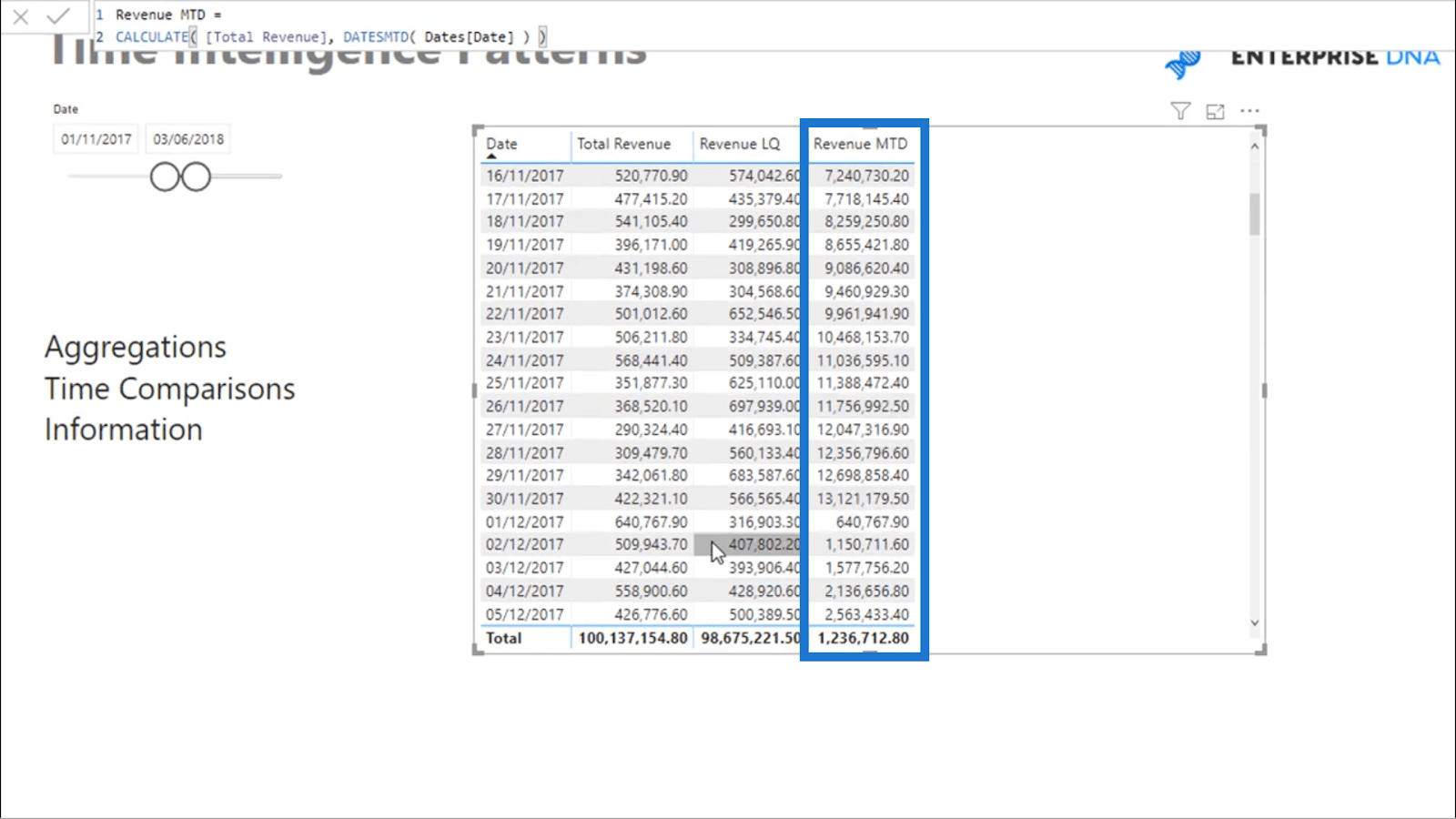This screenshot has width=1456, height=819.
Task: Select the 18/11/2017 date cell
Action: point(524,221)
